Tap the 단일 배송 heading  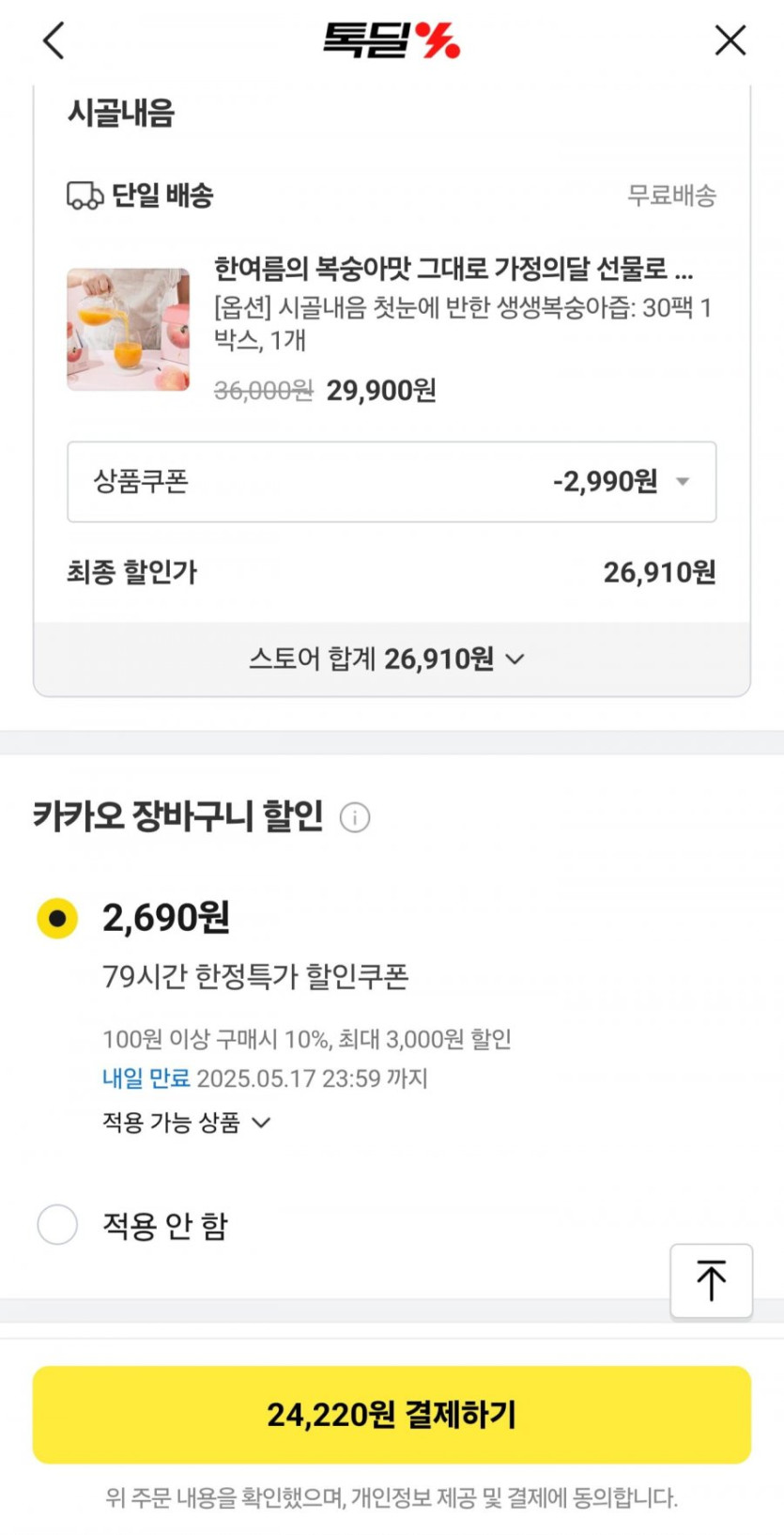(x=162, y=195)
